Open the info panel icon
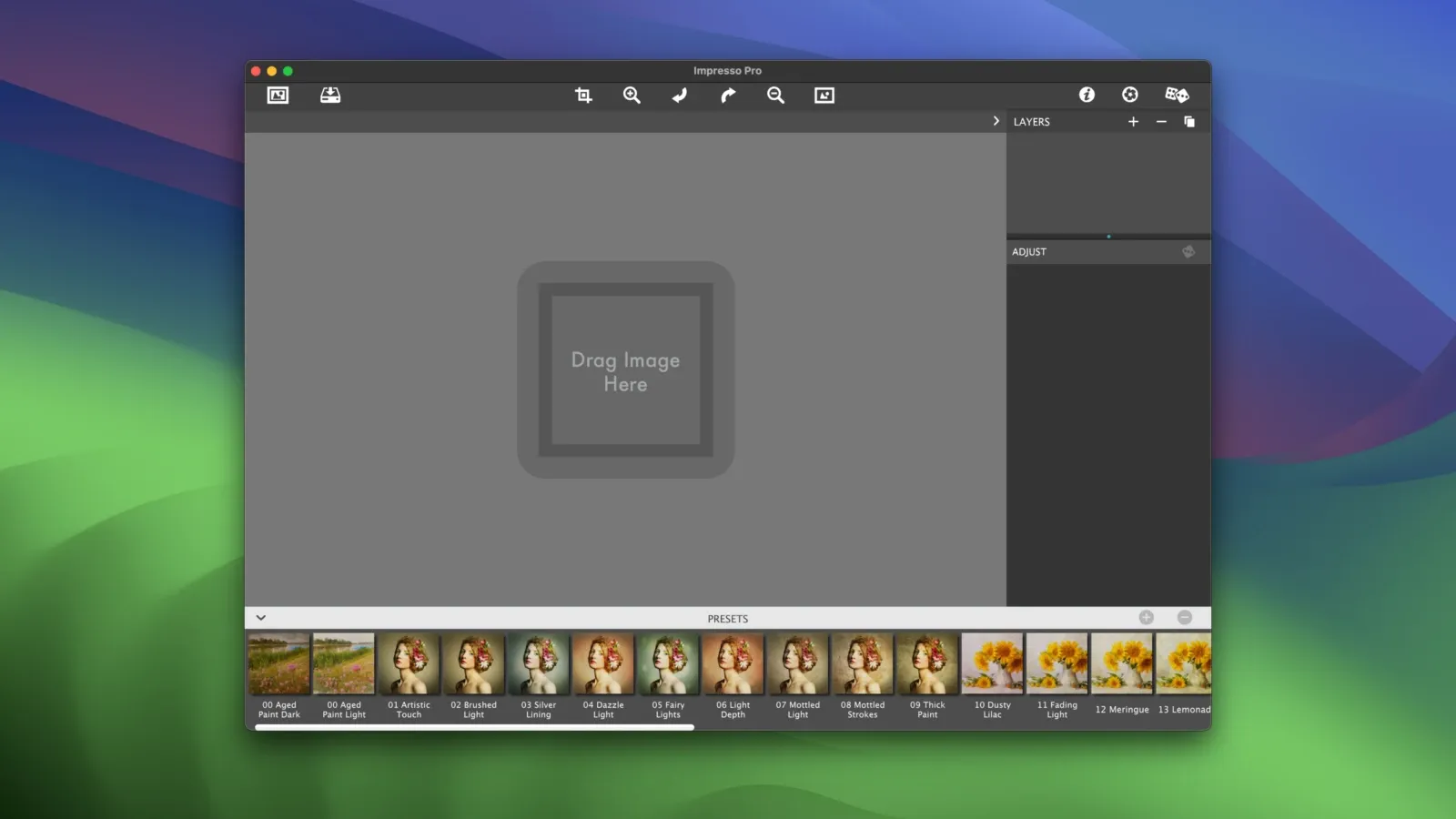 [1087, 95]
